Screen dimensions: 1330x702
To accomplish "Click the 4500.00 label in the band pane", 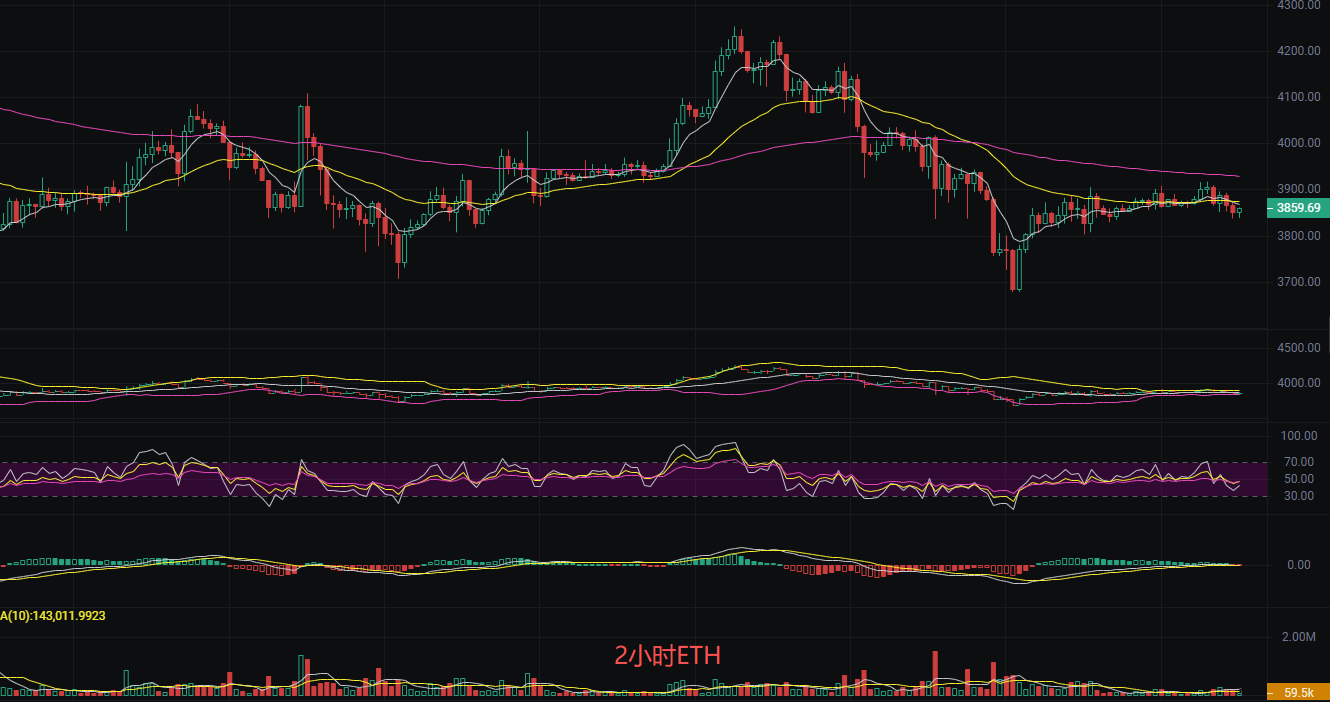I will (1298, 348).
